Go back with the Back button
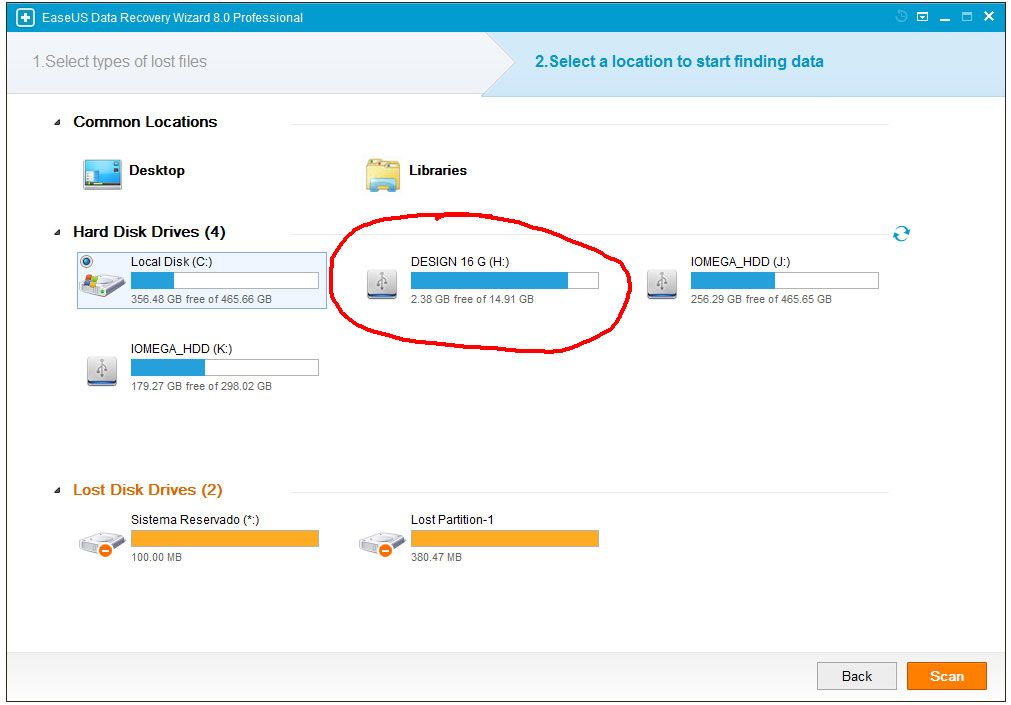Image resolution: width=1011 pixels, height=705 pixels. click(856, 676)
